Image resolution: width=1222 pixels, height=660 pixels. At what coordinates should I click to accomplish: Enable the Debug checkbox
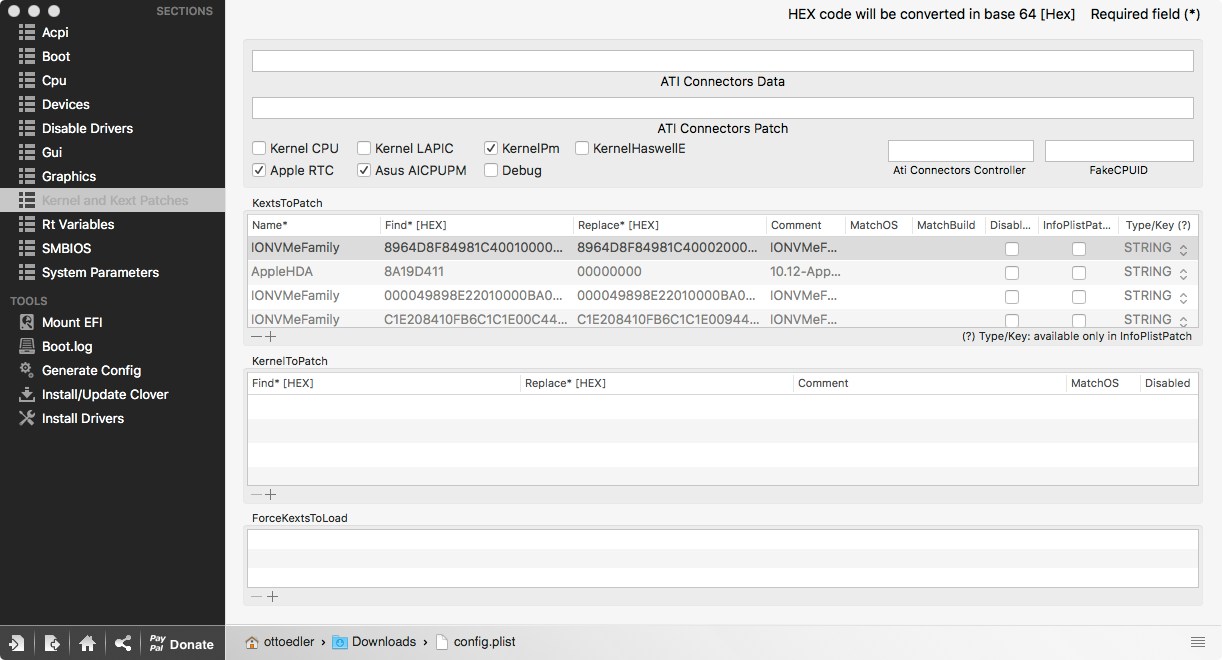point(491,170)
